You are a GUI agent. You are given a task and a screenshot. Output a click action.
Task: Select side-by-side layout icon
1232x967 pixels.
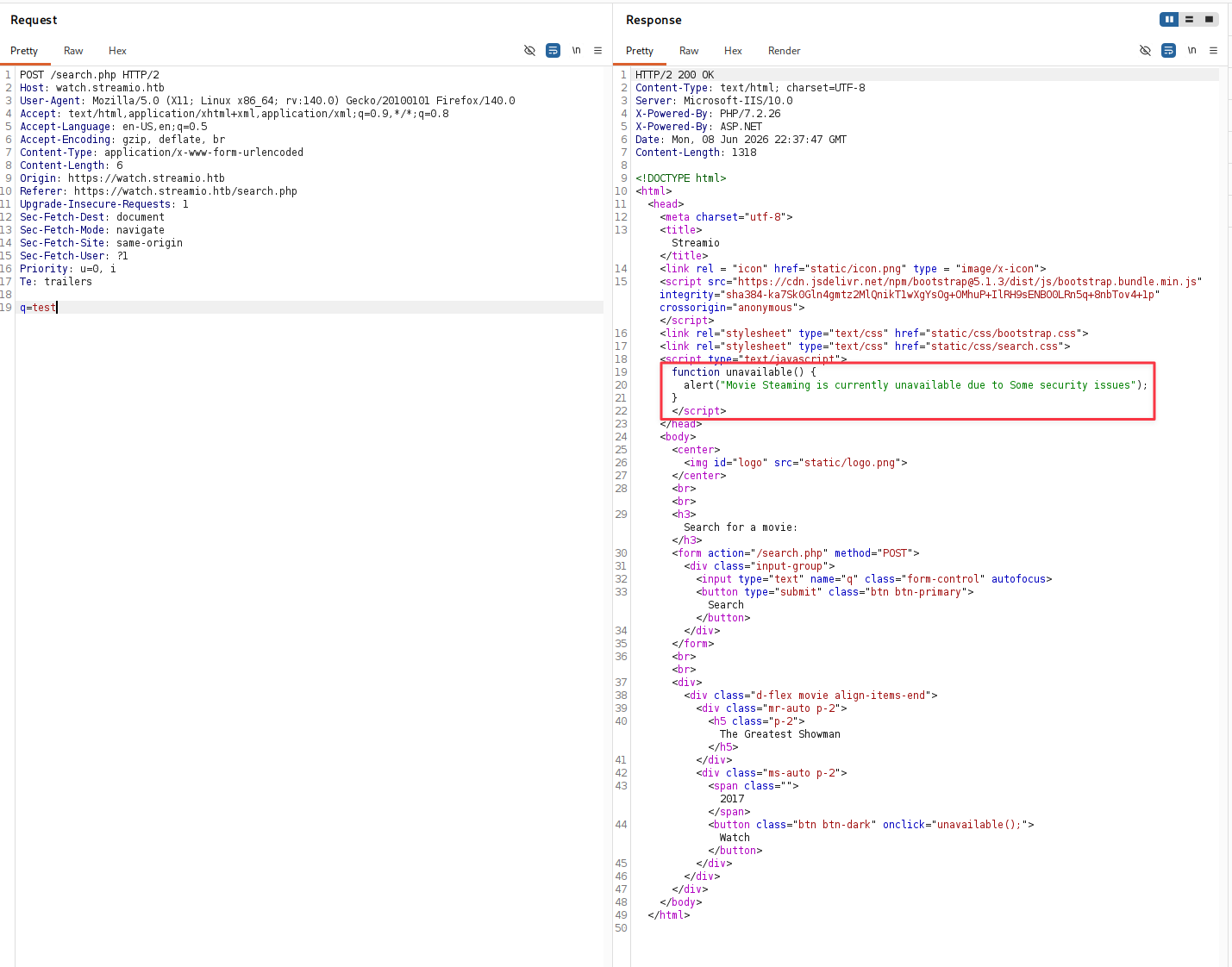pyautogui.click(x=1169, y=19)
